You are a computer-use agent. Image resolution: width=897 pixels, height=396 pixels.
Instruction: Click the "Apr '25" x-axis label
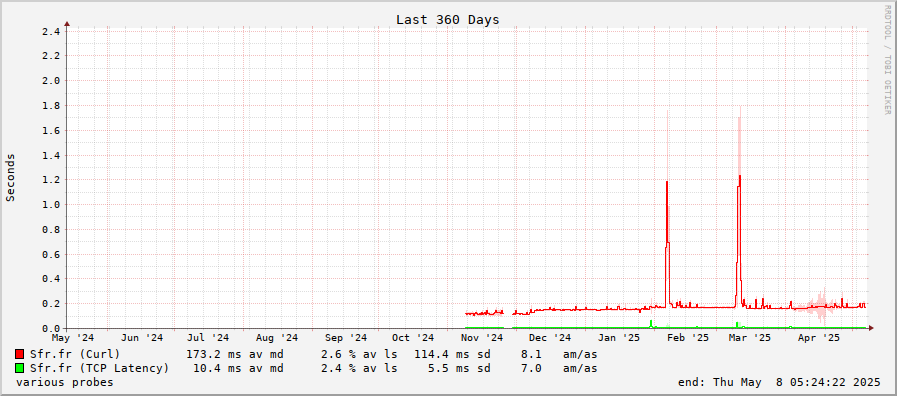(x=819, y=338)
